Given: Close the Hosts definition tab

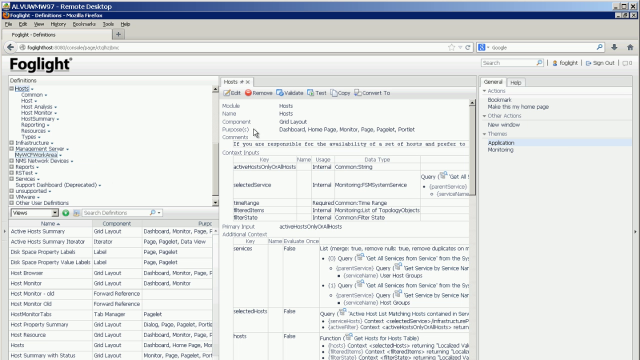Looking at the screenshot, I should (248, 82).
